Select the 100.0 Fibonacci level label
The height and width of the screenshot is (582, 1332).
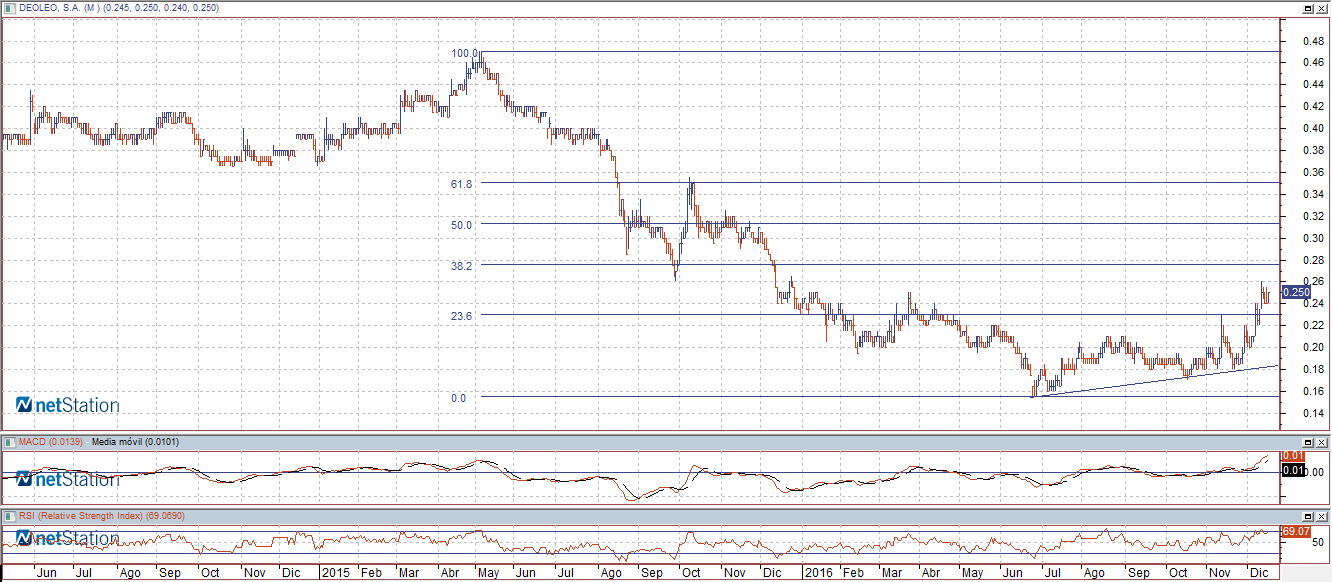point(461,53)
